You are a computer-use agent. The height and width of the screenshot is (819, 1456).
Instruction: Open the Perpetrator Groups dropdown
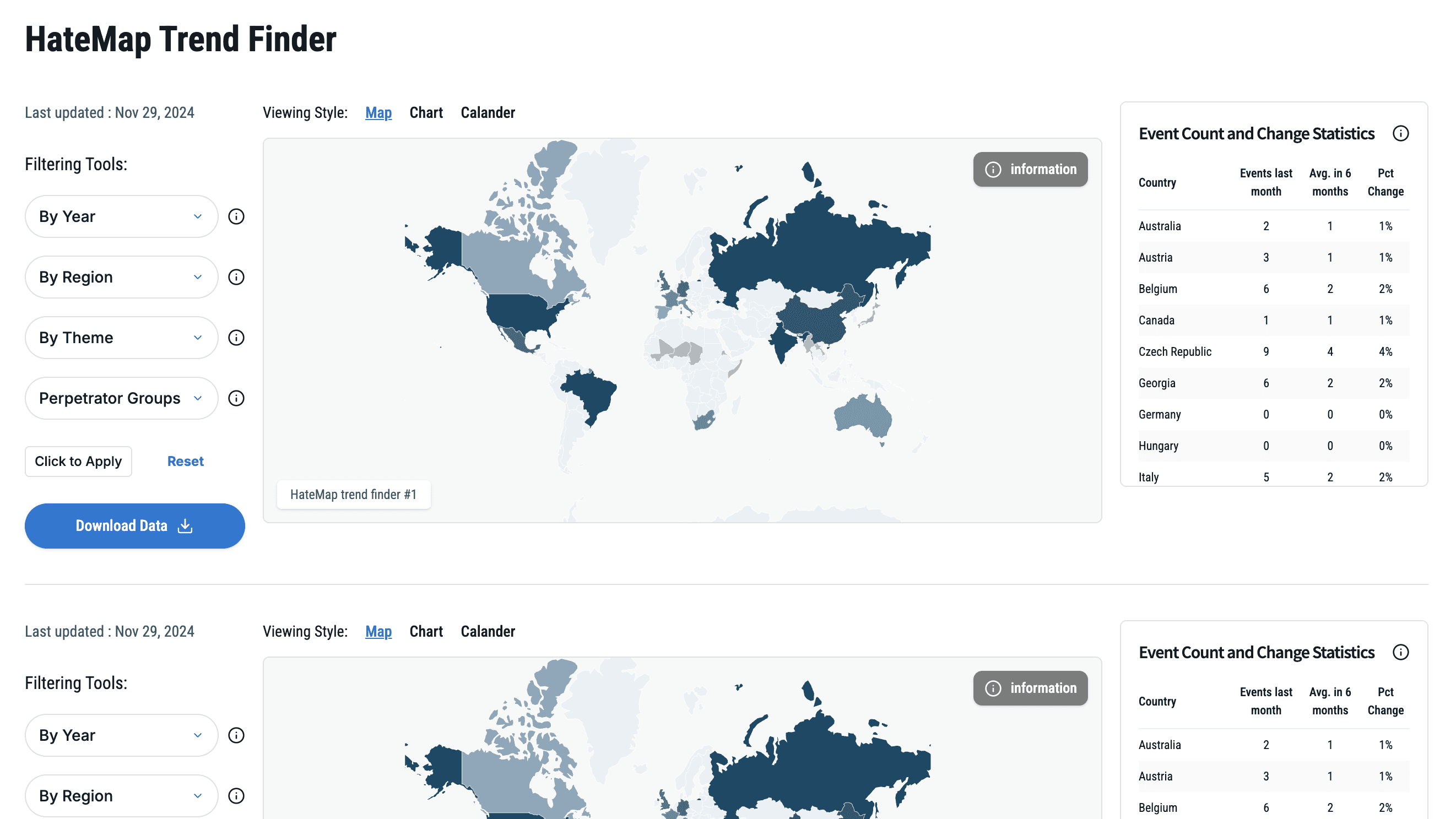121,398
